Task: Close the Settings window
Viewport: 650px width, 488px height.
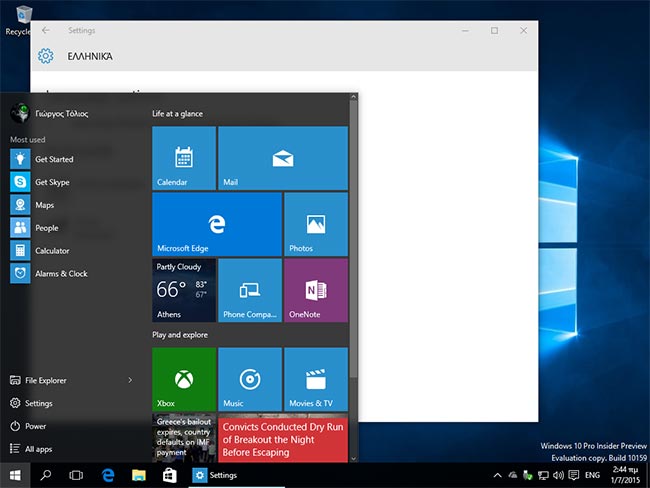Action: pos(524,30)
